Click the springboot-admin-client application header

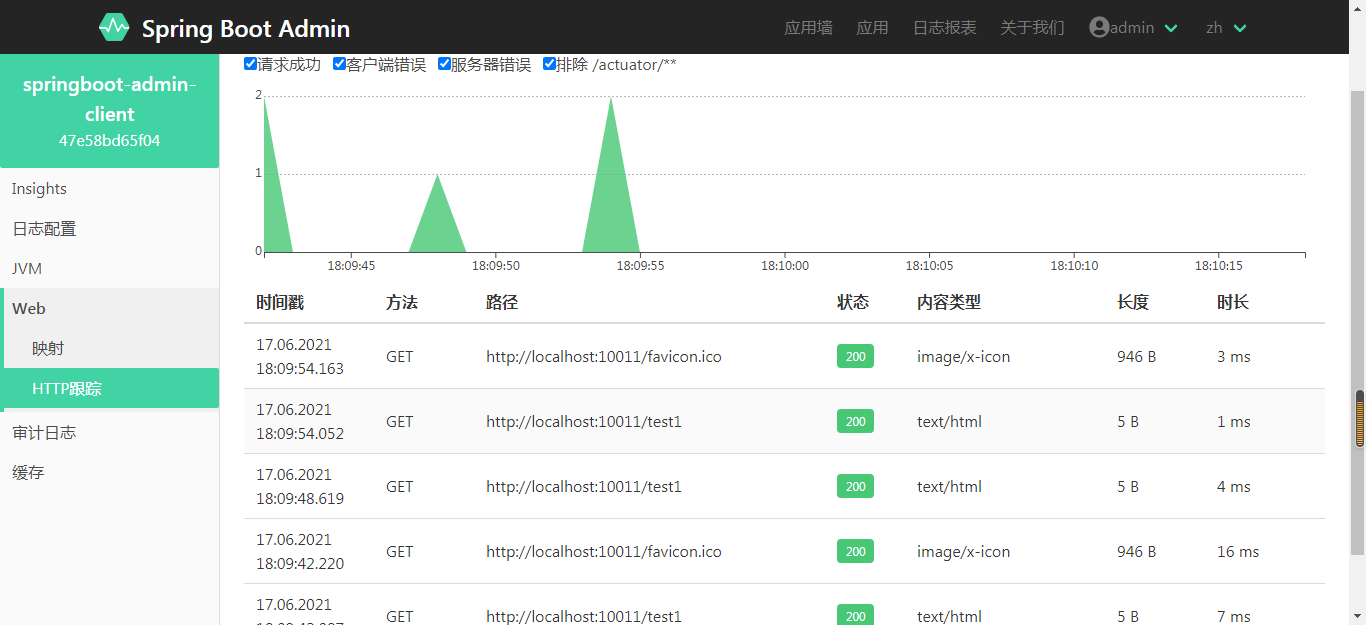(x=109, y=99)
